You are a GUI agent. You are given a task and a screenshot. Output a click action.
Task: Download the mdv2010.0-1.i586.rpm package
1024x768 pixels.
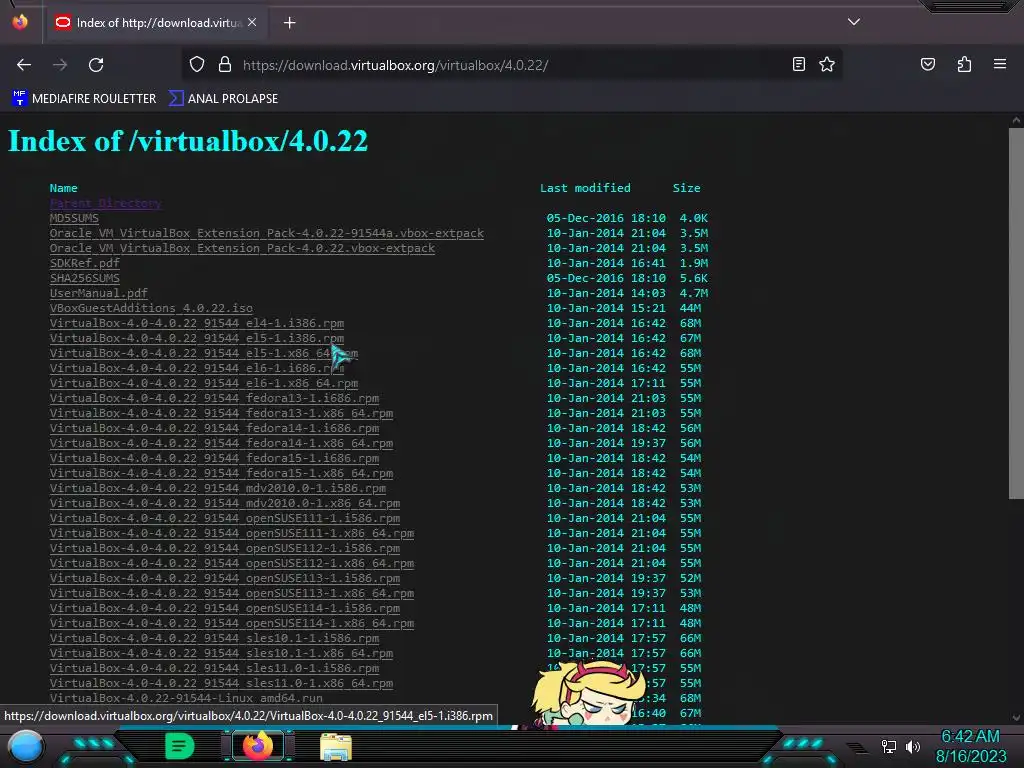pos(217,488)
